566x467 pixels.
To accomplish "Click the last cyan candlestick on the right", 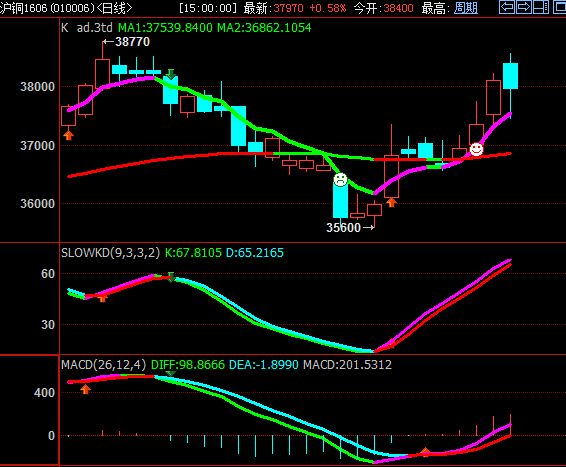I will [x=510, y=76].
